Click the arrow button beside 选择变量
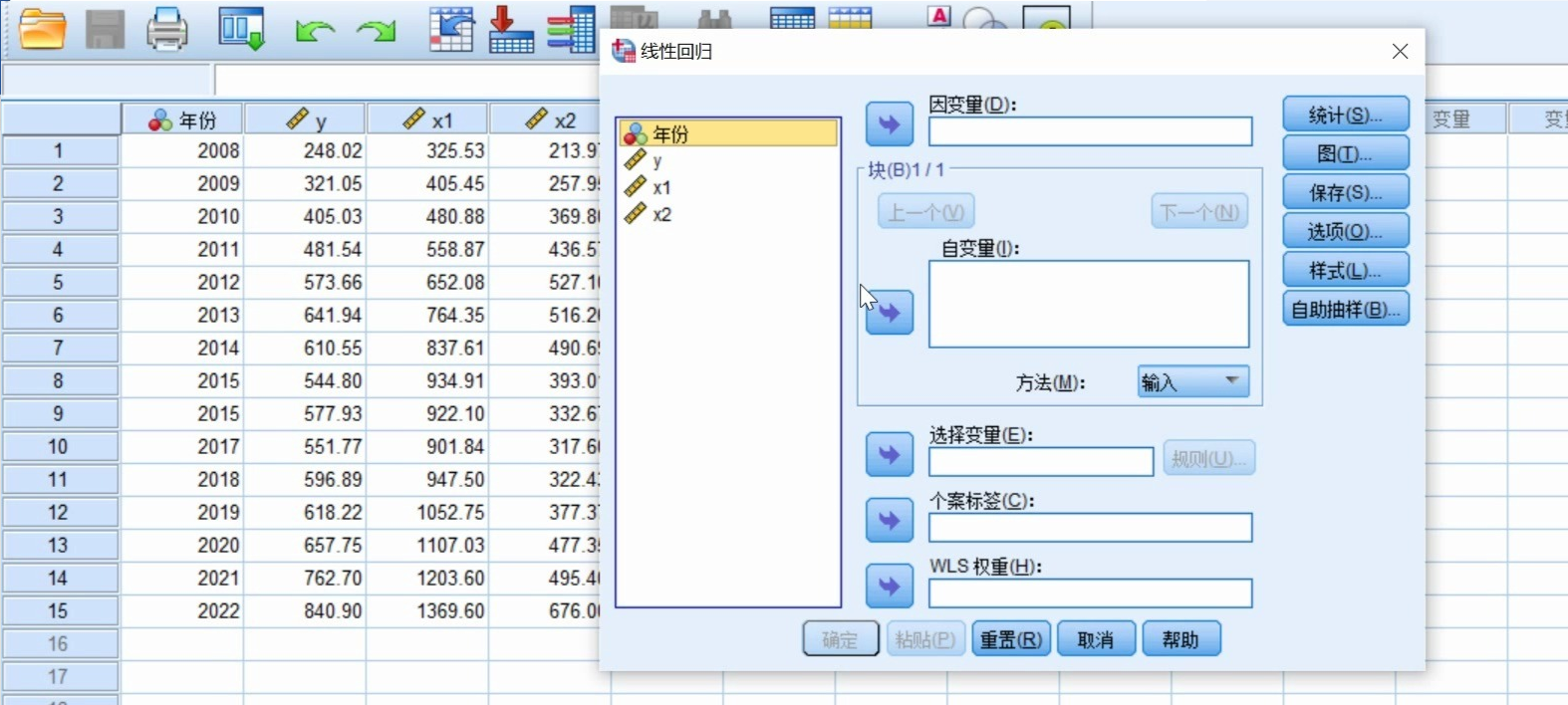Viewport: 1568px width, 705px height. pyautogui.click(x=890, y=455)
